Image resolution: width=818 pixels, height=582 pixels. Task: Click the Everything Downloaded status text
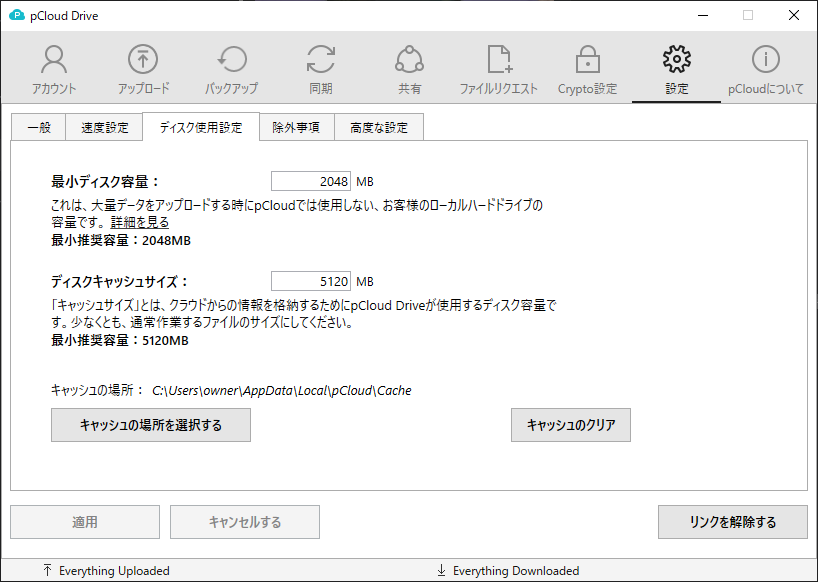coord(516,571)
